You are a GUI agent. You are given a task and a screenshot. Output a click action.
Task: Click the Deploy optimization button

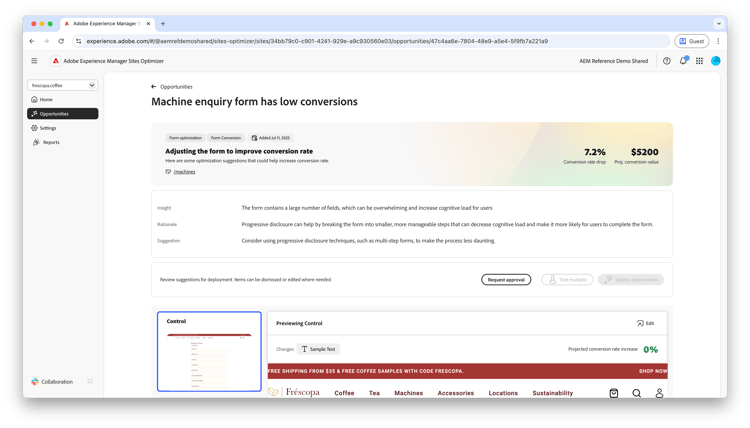(631, 280)
